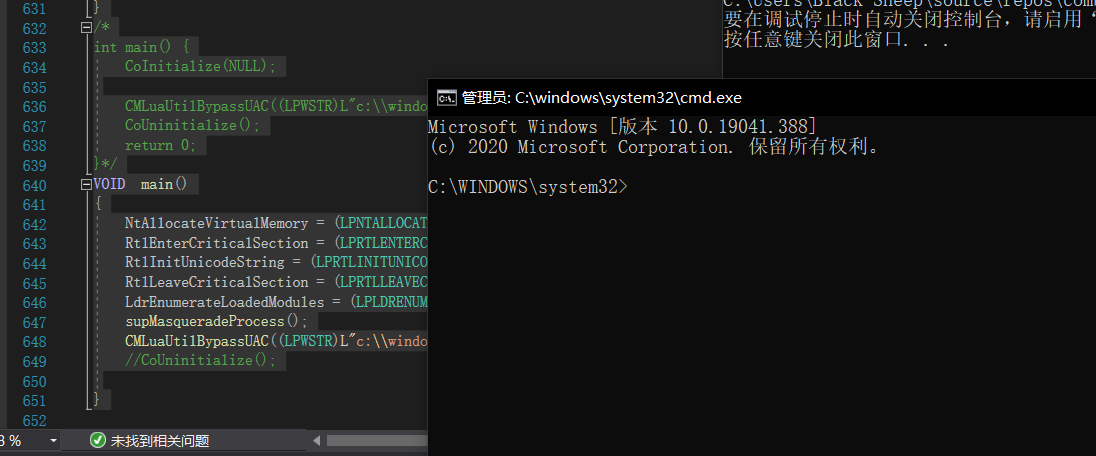Click the return 0; statement
This screenshot has height=456, width=1096.
pyautogui.click(x=161, y=145)
